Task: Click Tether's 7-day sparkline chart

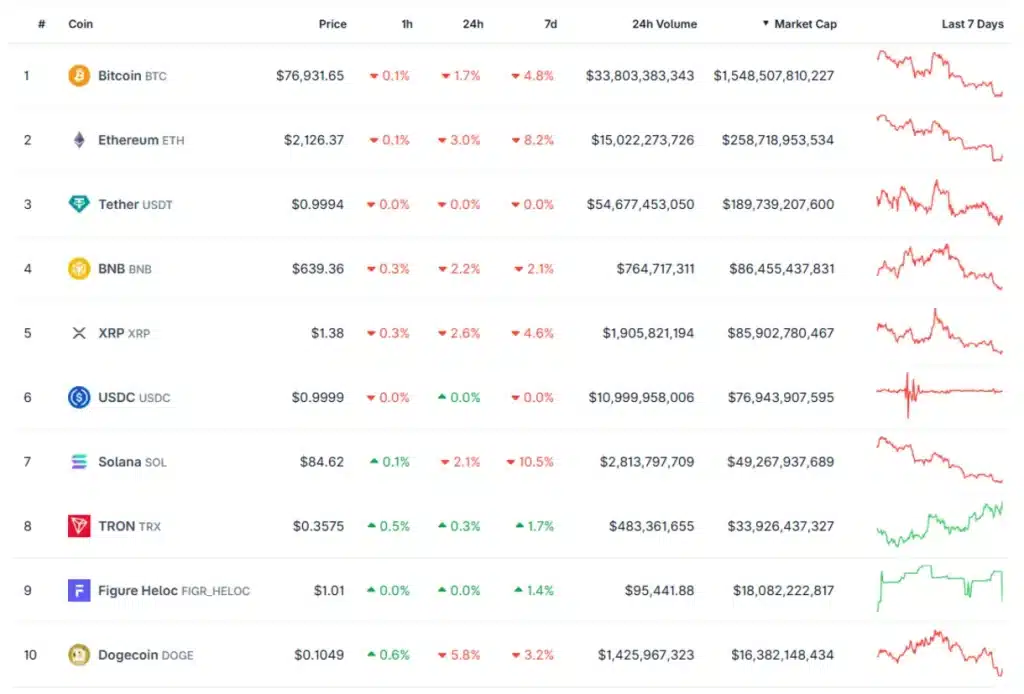Action: coord(940,202)
